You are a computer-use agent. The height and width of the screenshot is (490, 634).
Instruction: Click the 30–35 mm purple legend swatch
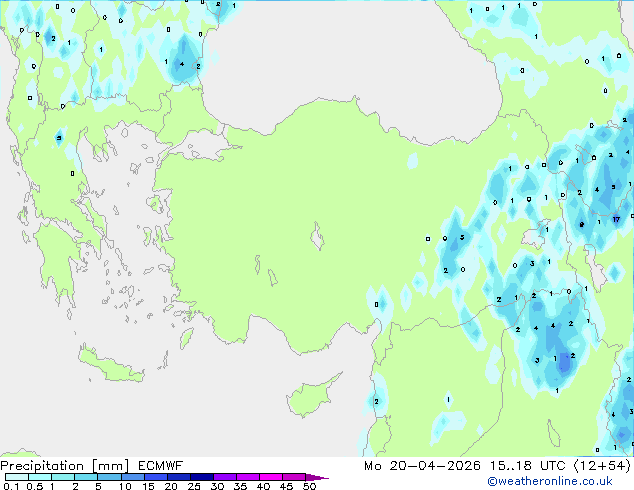click(x=224, y=477)
